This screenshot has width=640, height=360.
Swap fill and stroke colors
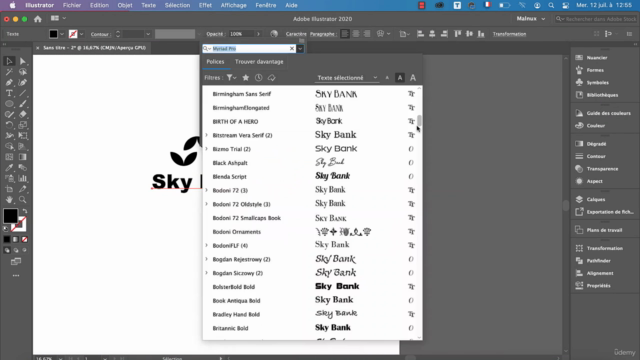tap(25, 211)
